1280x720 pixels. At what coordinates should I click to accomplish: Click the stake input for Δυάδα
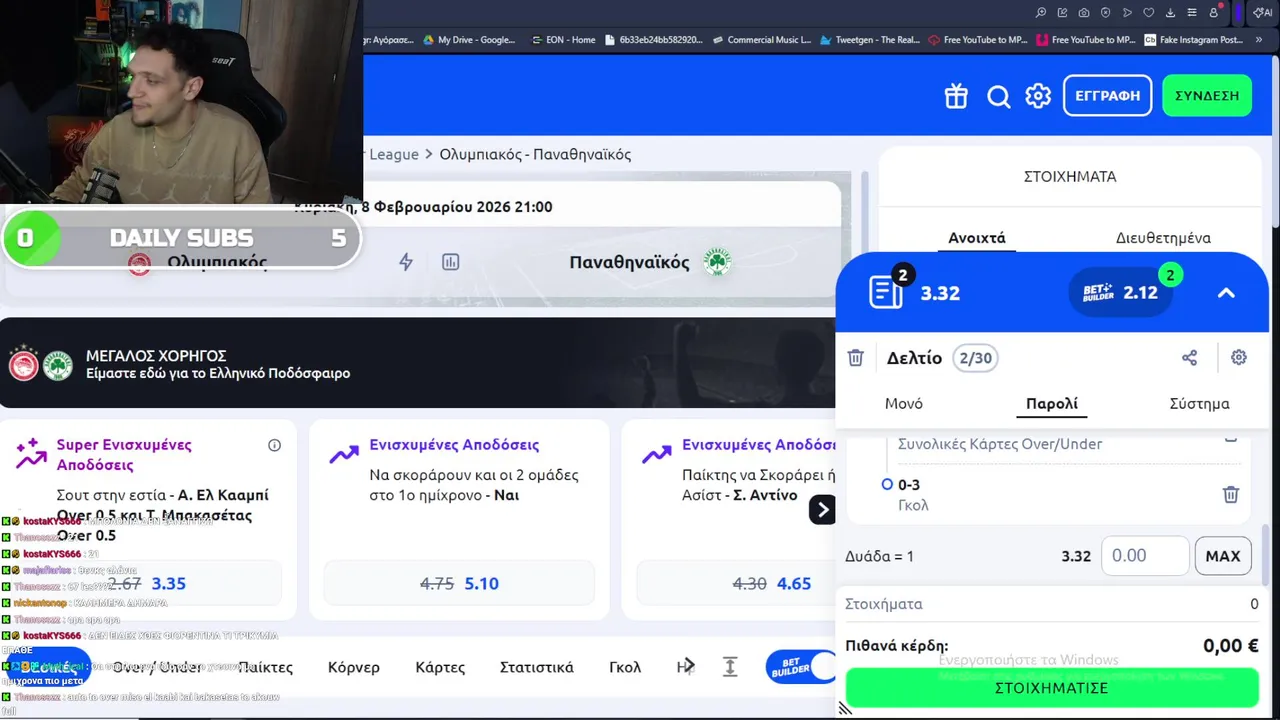coord(1145,556)
